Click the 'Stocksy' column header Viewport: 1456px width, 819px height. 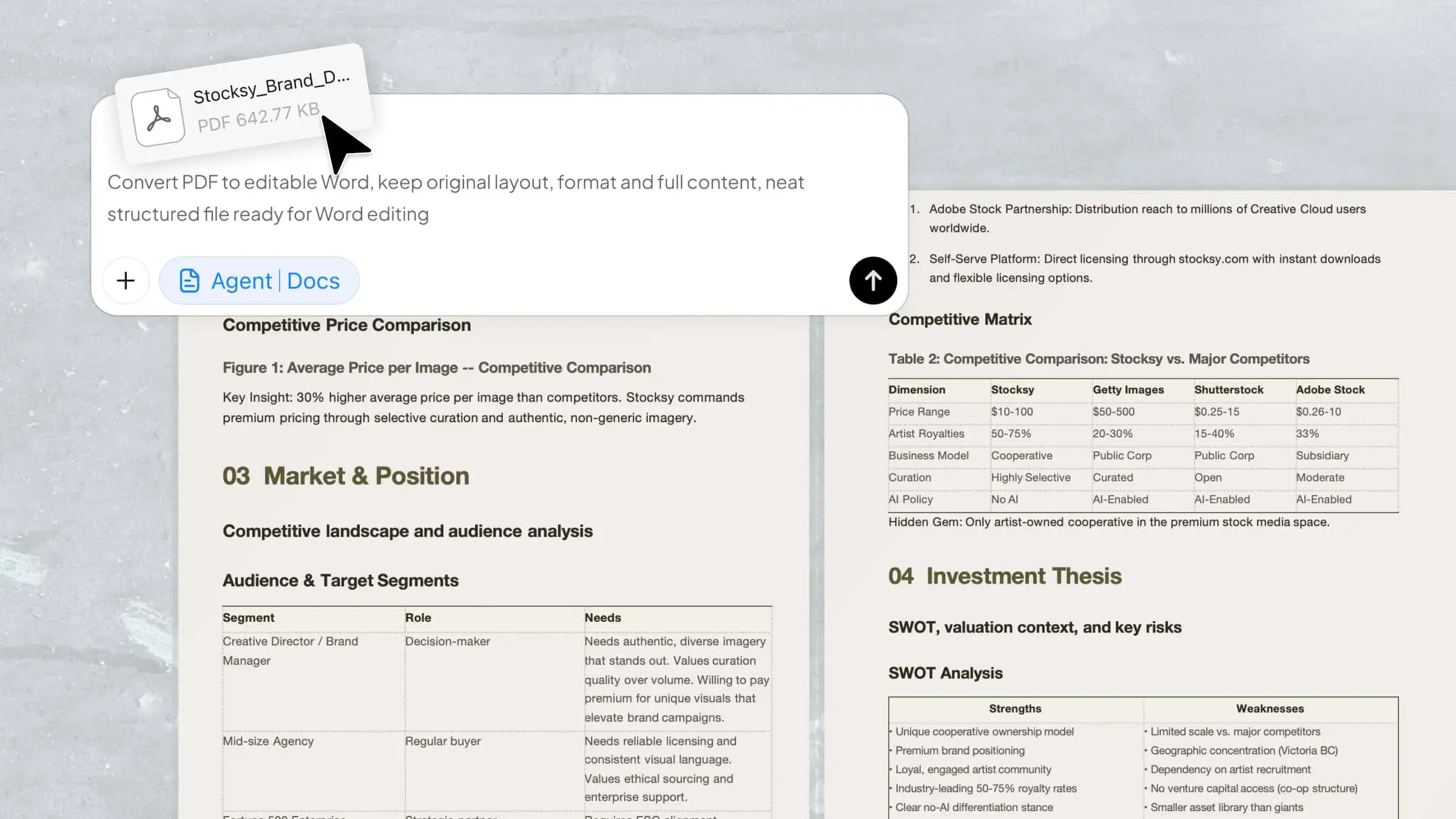pos(1013,389)
